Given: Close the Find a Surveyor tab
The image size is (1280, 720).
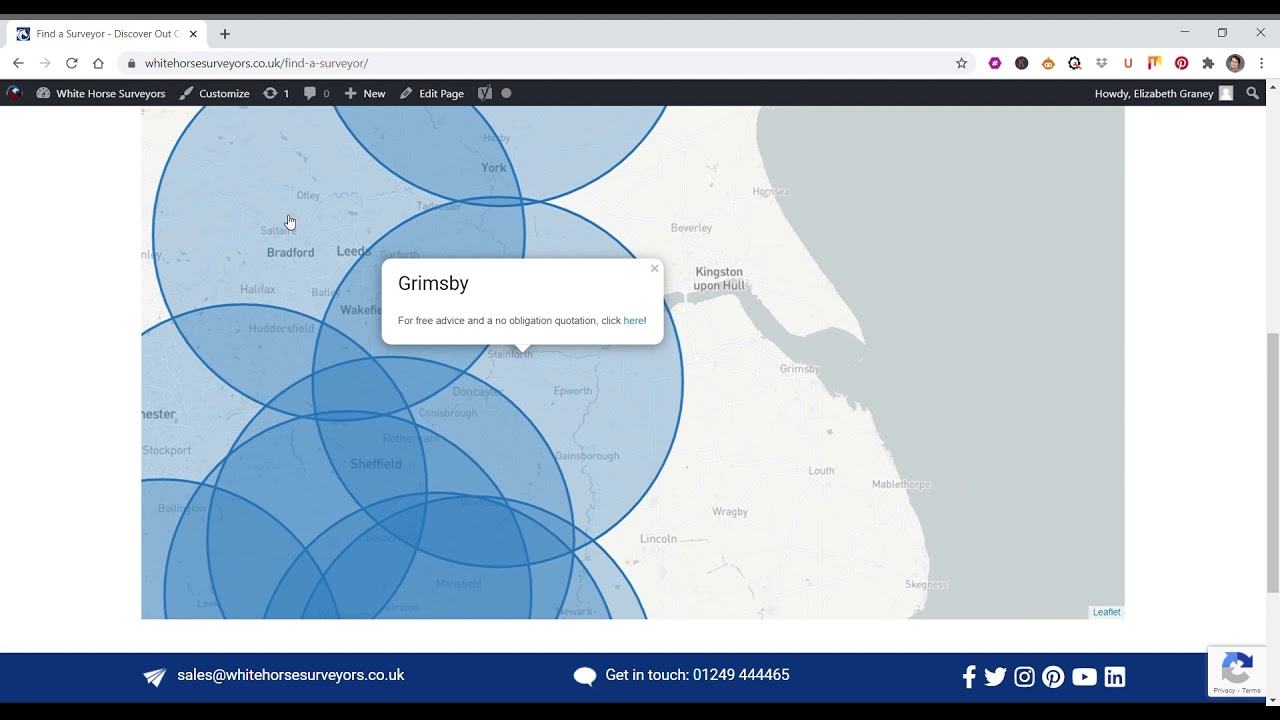Looking at the screenshot, I should pos(193,34).
